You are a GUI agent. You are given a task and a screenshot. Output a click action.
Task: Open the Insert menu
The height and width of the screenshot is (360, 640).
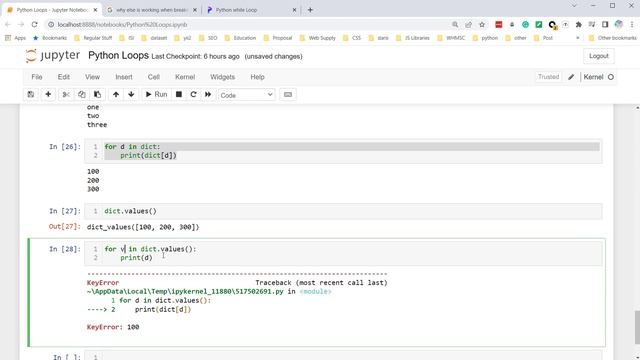(124, 77)
